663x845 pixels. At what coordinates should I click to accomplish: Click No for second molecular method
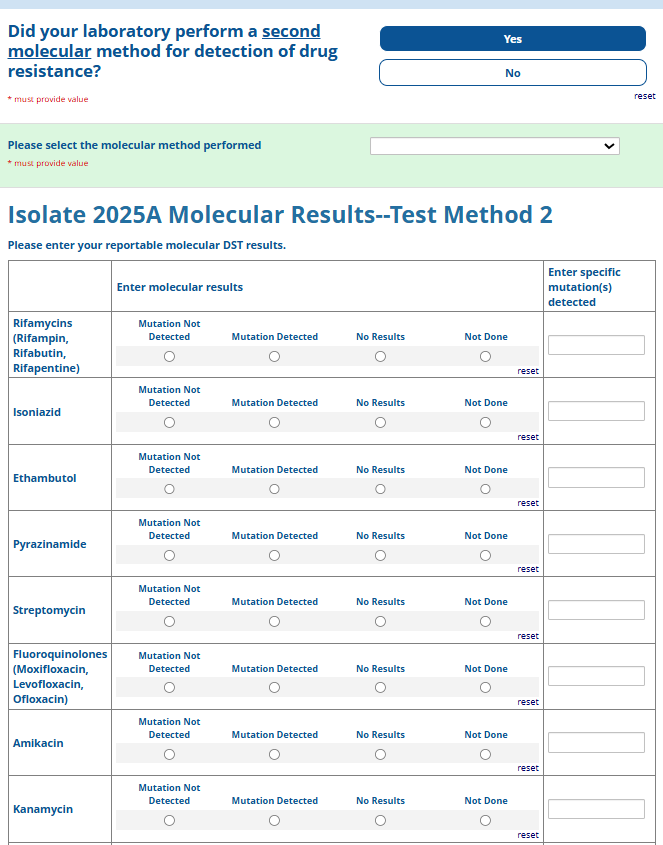pyautogui.click(x=512, y=73)
